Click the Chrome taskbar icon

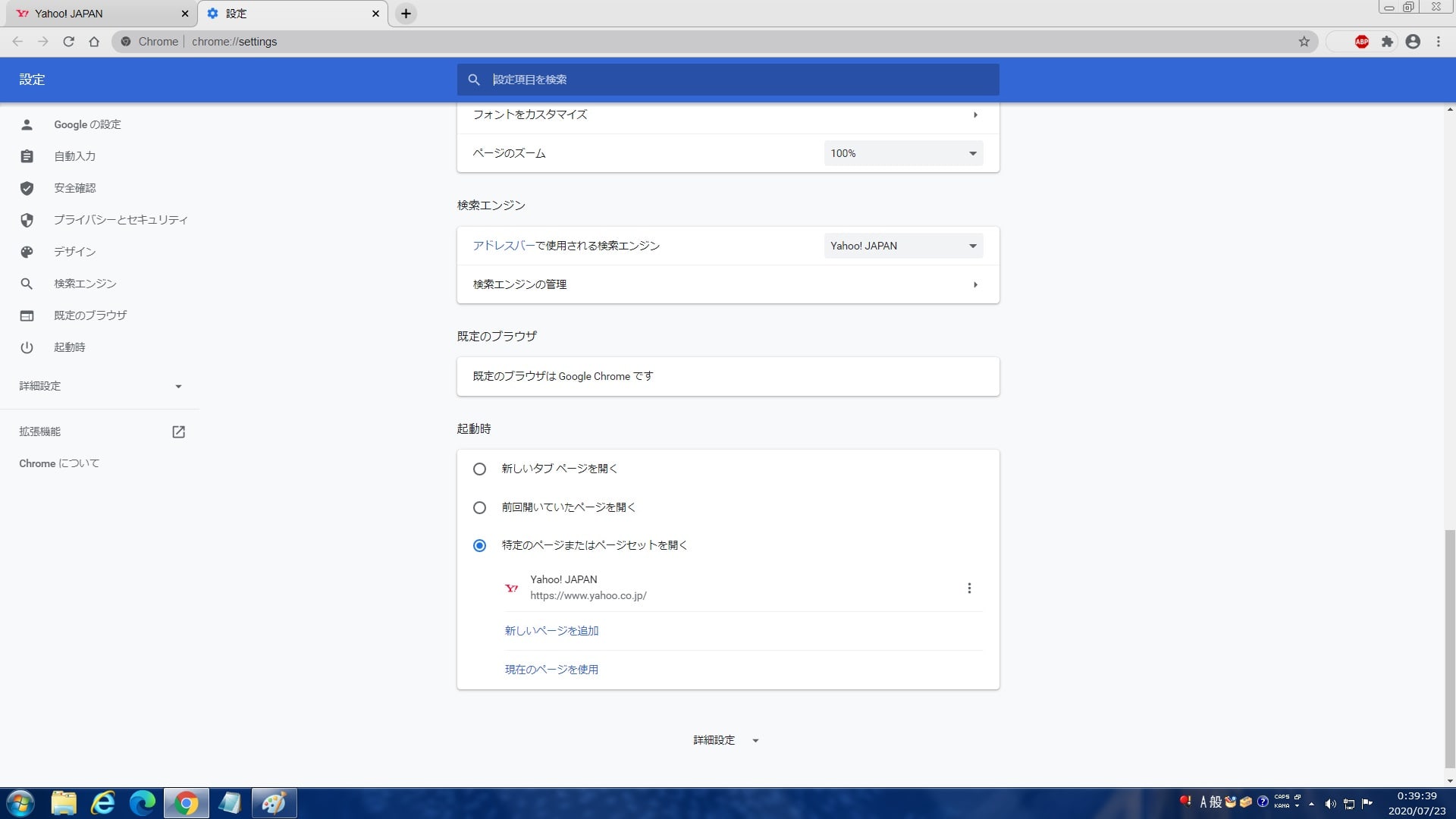(186, 803)
